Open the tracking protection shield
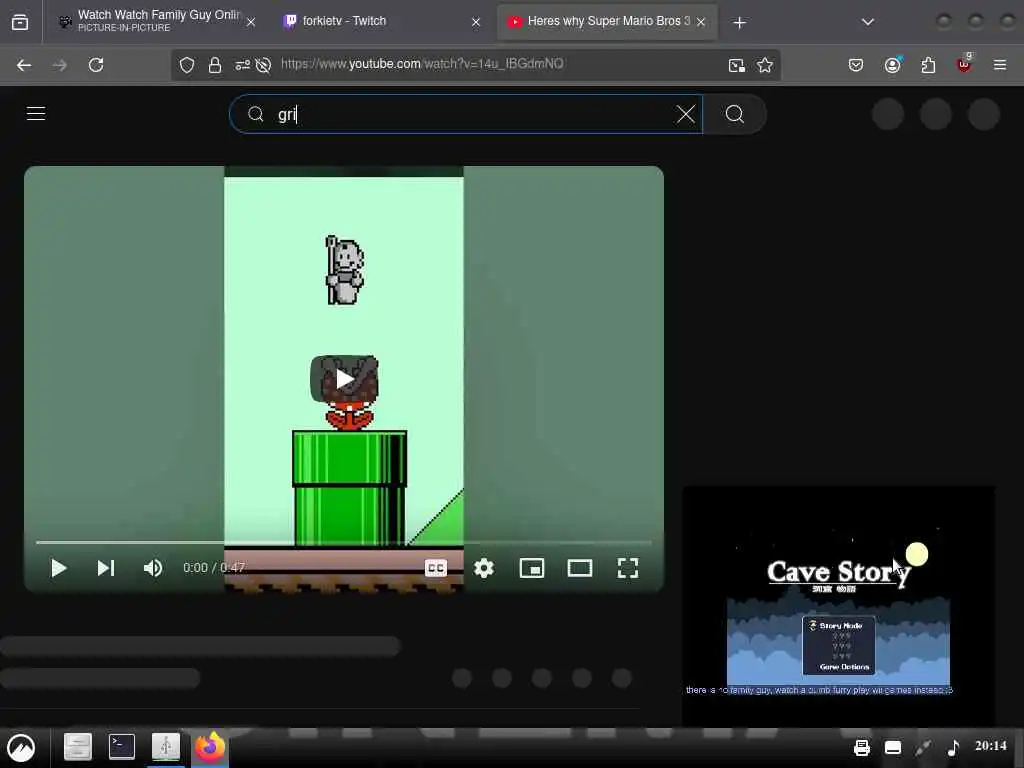The height and width of the screenshot is (768, 1024). (x=187, y=65)
